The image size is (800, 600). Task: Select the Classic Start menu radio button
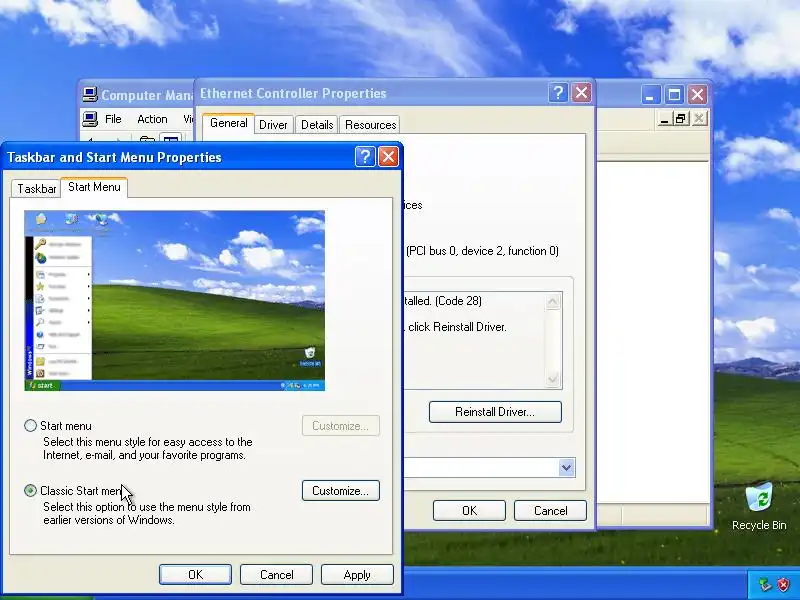click(31, 490)
